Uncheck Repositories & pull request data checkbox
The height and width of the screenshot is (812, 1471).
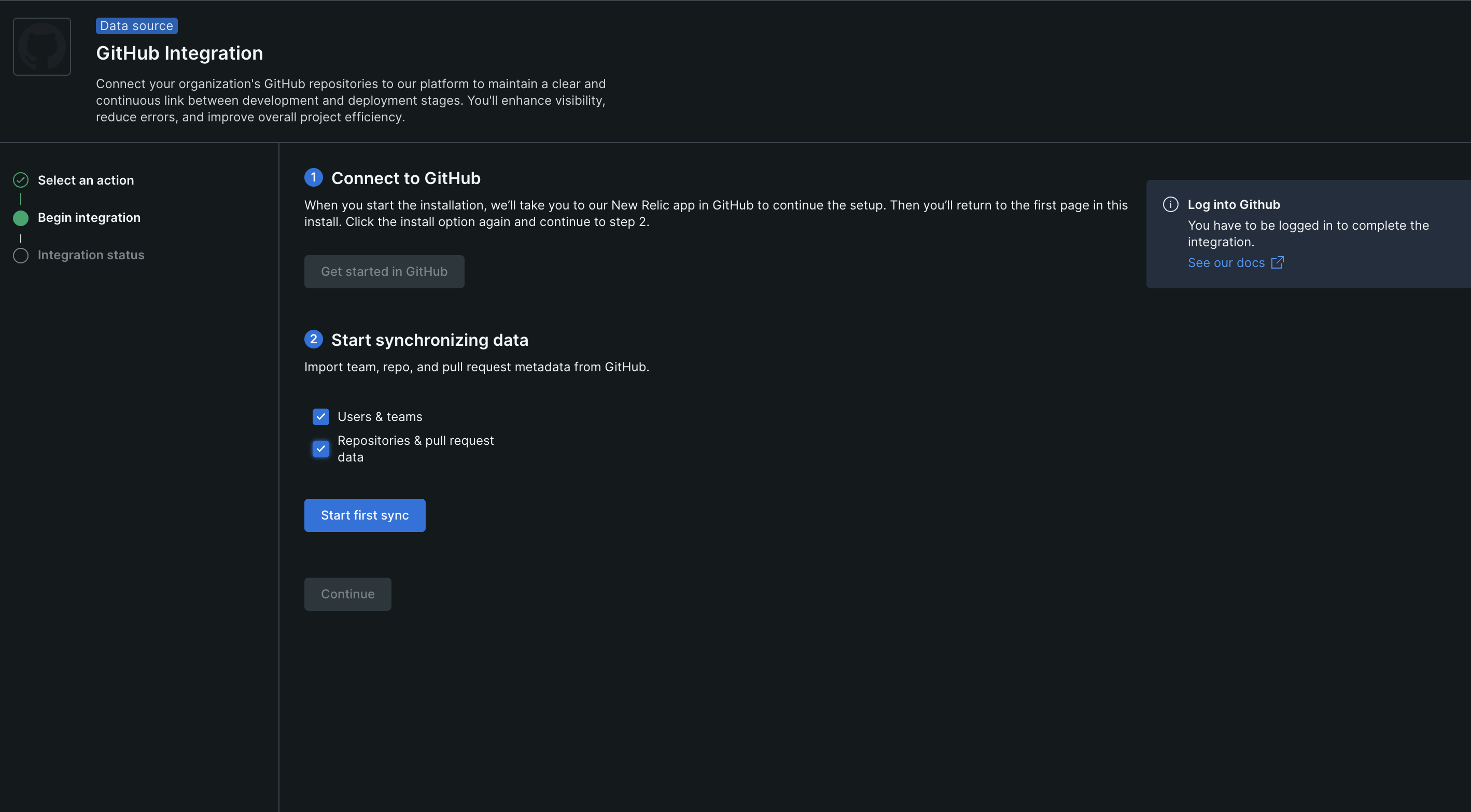point(321,449)
